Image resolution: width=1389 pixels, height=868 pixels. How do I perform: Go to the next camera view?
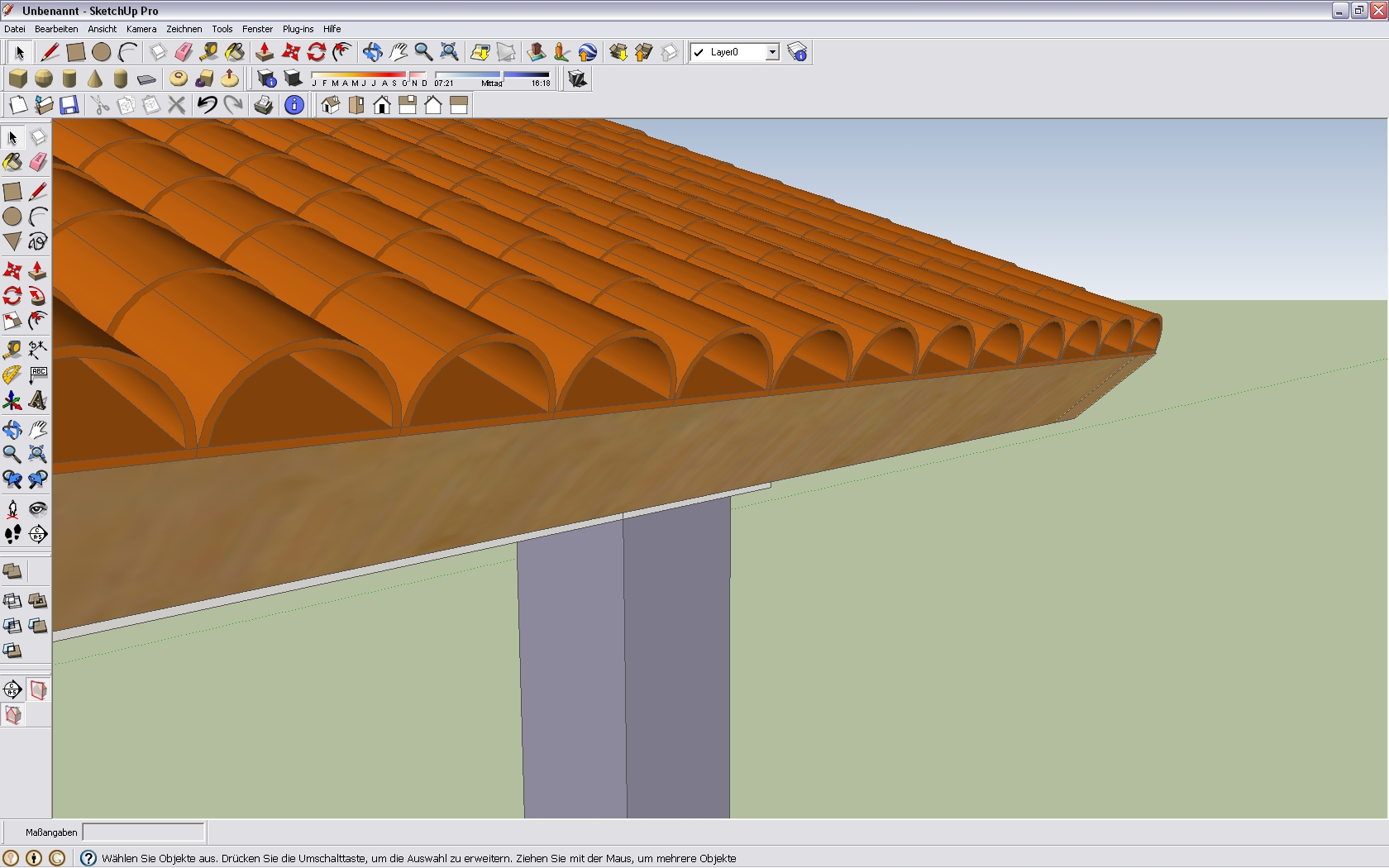pos(38,479)
